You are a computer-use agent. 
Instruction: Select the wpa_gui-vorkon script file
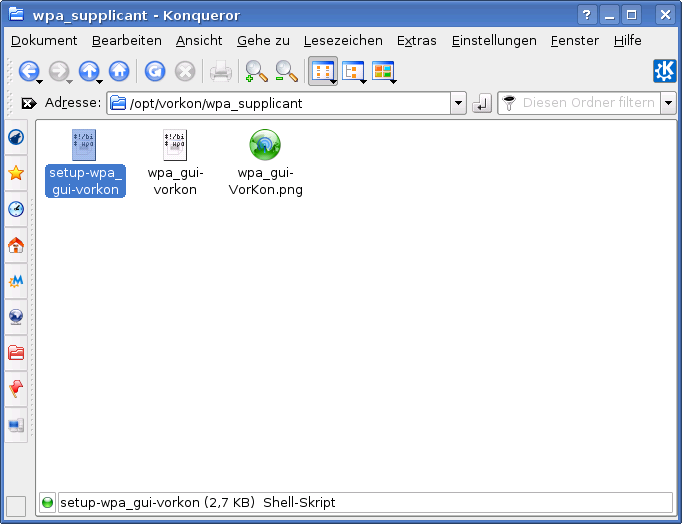[x=175, y=163]
